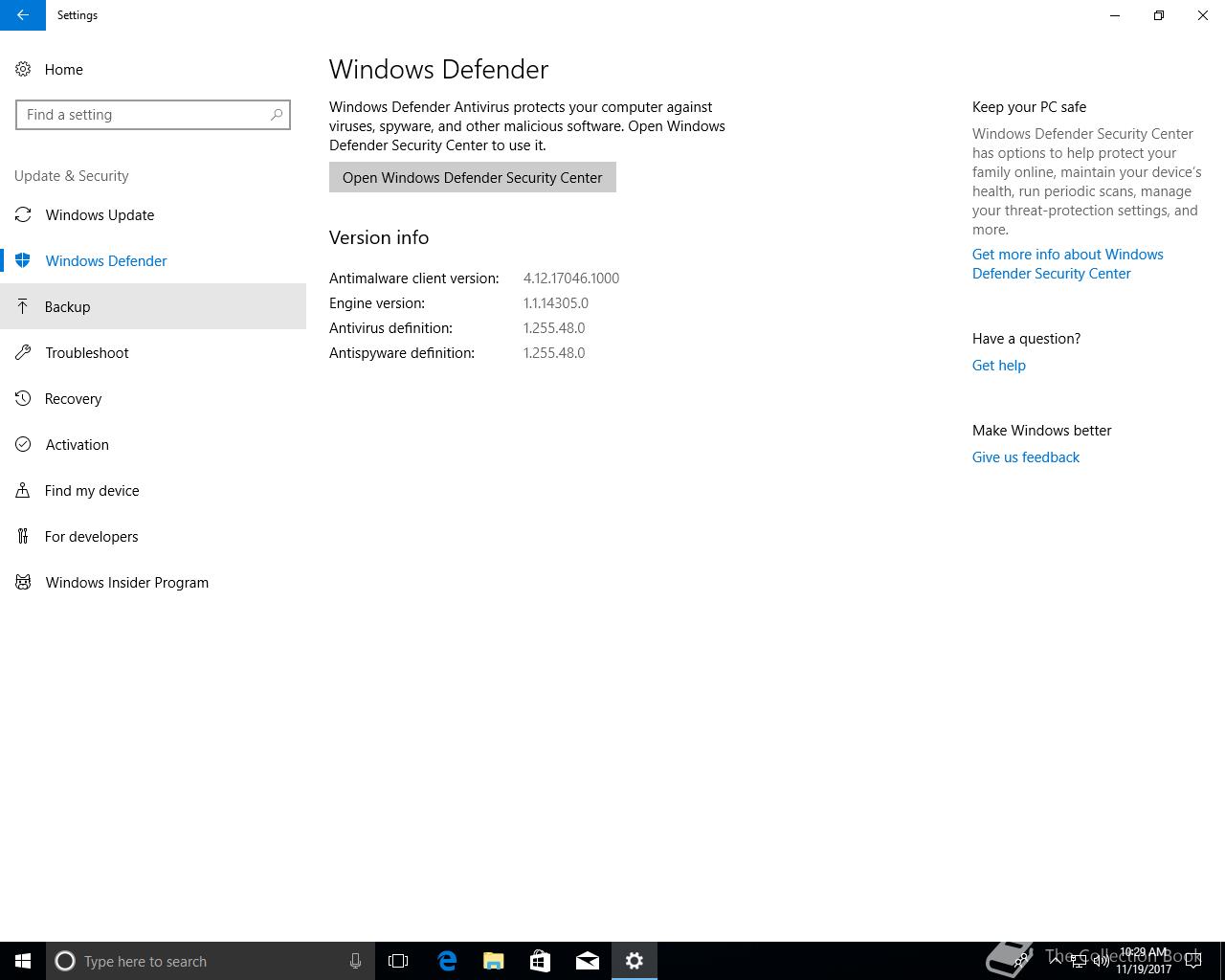
Task: Click the volume speaker icon
Action: pos(1102,961)
